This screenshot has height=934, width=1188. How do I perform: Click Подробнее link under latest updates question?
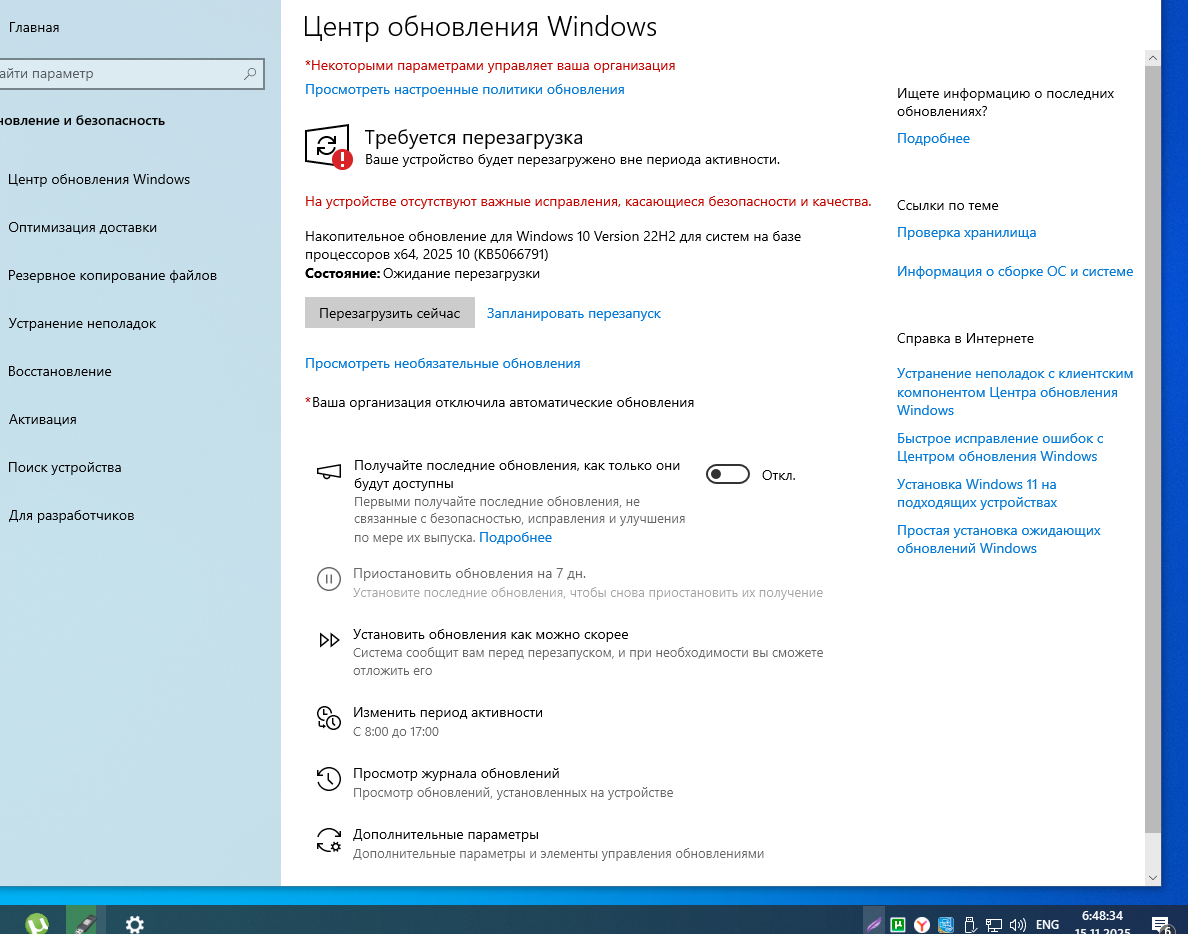pyautogui.click(x=933, y=139)
